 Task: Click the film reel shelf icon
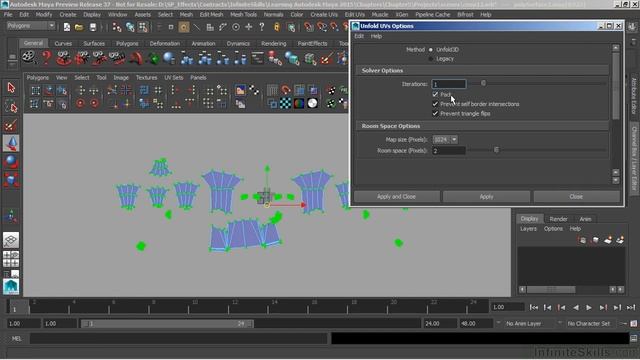pos(28,57)
